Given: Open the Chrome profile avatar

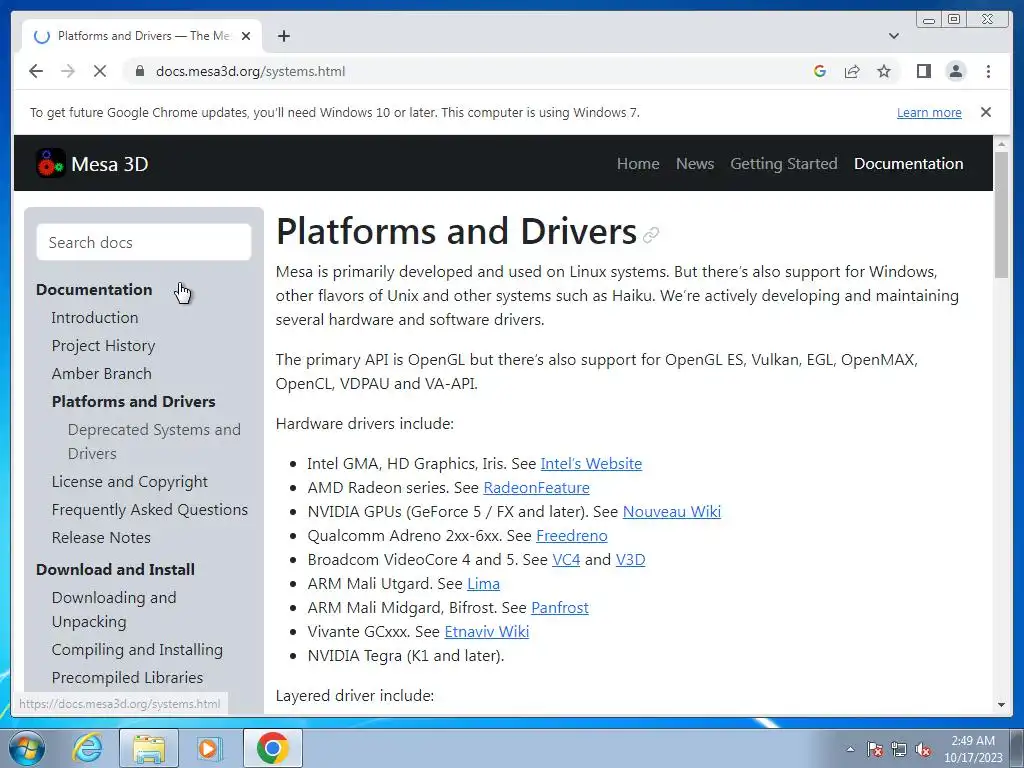Looking at the screenshot, I should pos(955,71).
